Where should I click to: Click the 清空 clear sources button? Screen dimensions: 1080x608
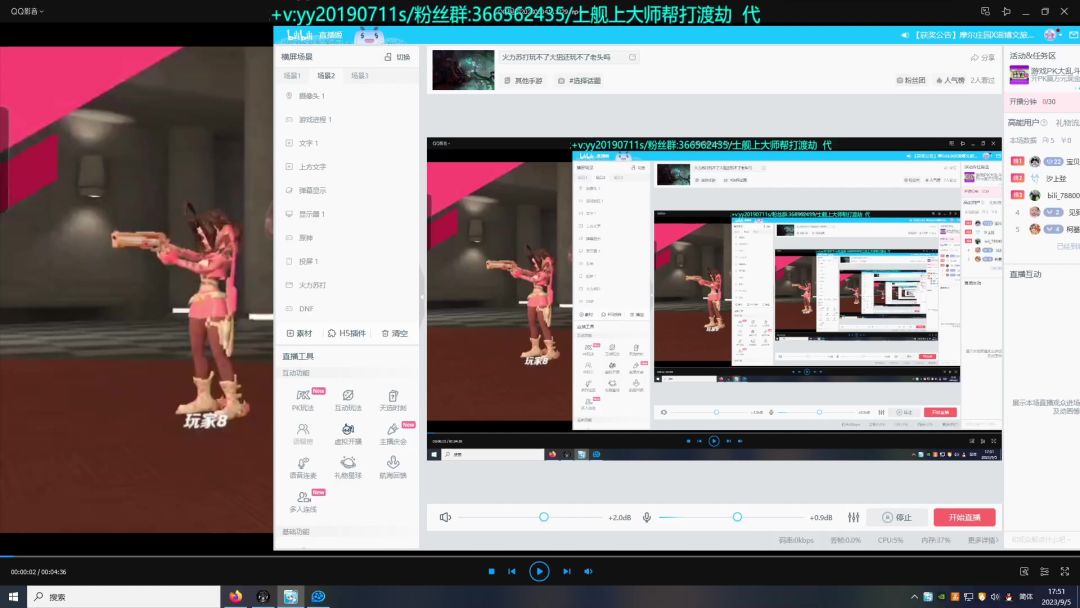point(395,333)
